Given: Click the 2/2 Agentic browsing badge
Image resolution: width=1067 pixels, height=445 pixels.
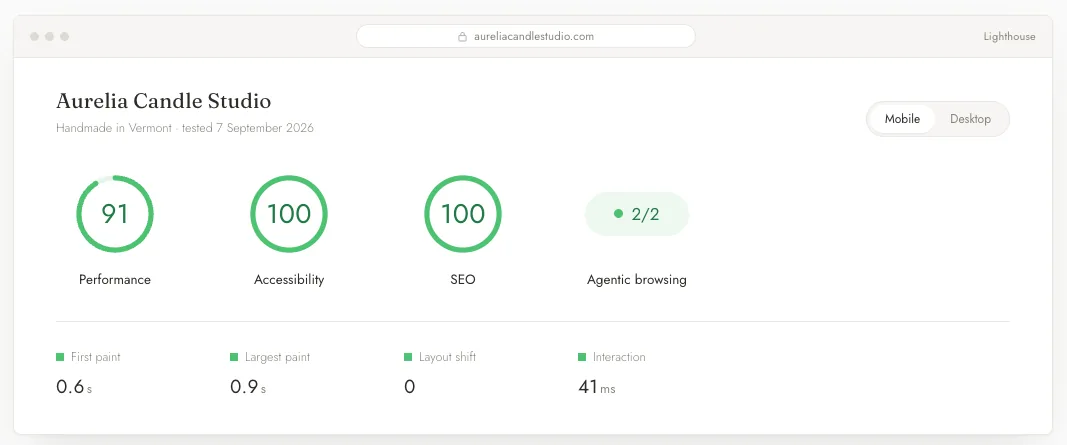Looking at the screenshot, I should coord(637,214).
